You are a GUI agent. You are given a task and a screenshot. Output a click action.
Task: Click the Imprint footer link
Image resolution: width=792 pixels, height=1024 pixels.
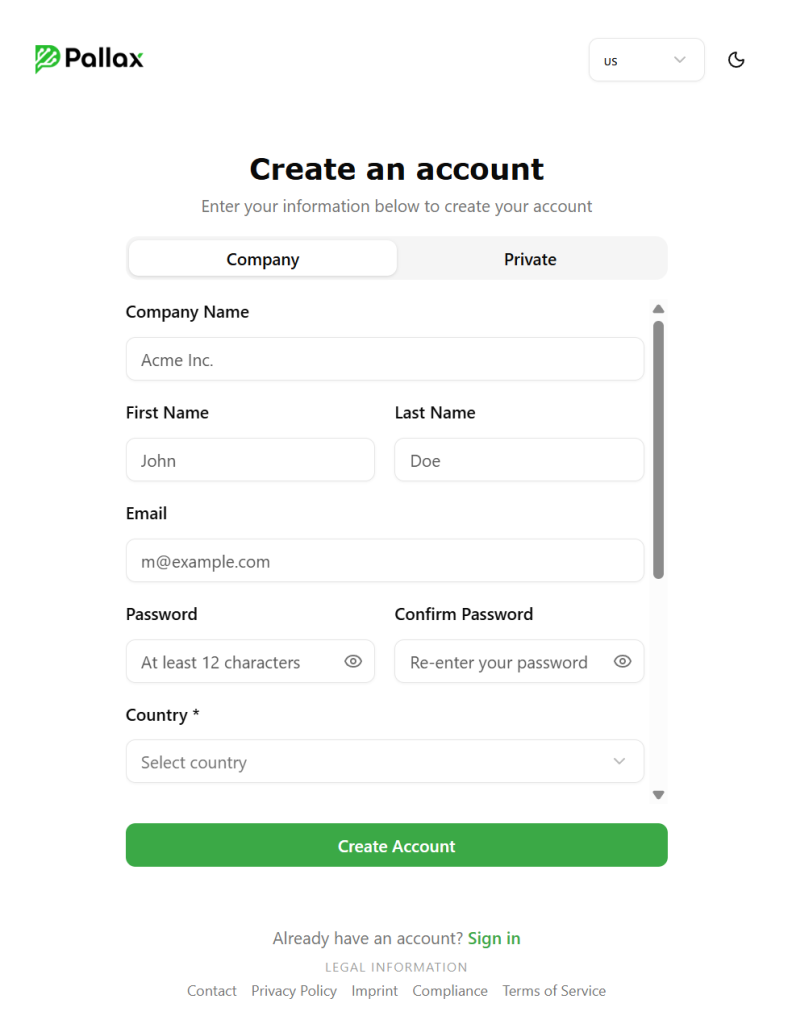(x=374, y=991)
